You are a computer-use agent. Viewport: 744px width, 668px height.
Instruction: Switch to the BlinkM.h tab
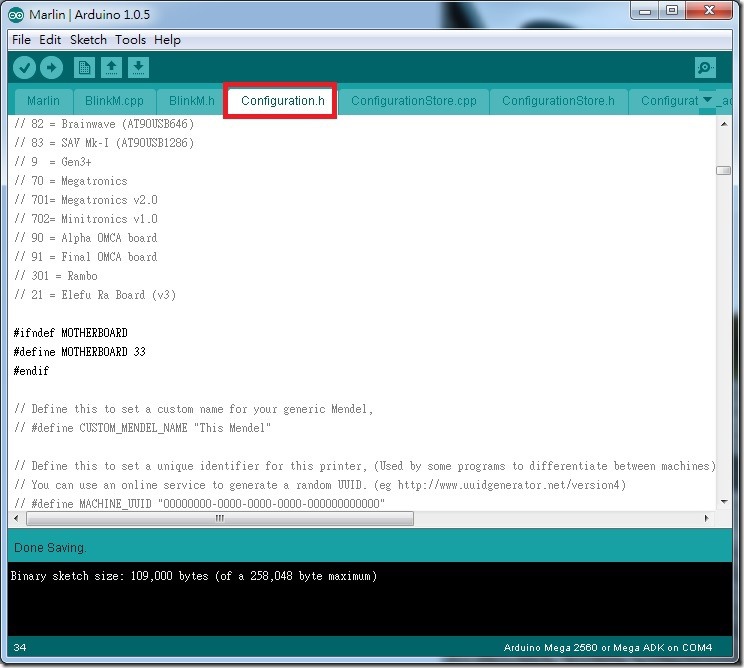click(192, 101)
